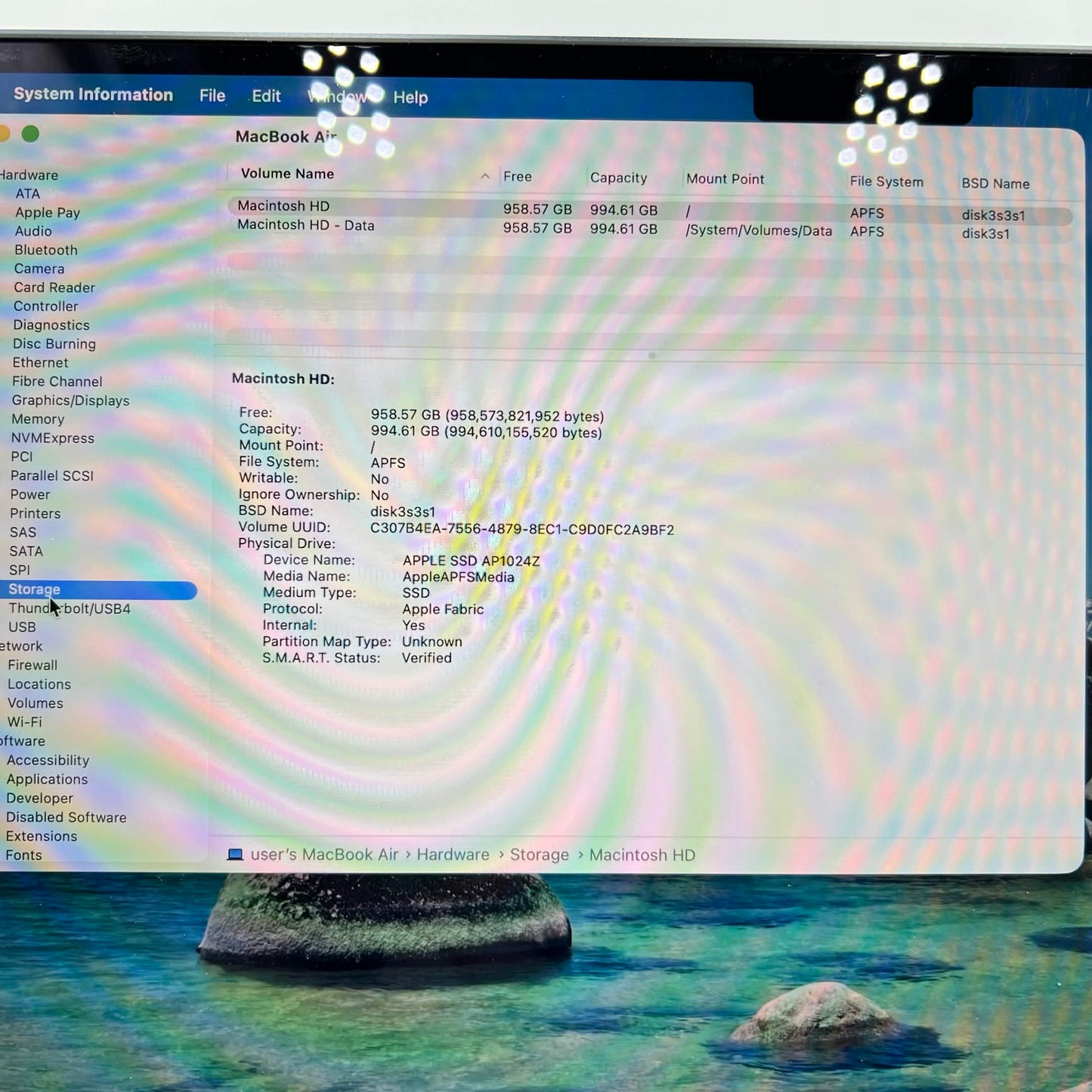Select SAS in the sidebar
The image size is (1092, 1092).
point(23,533)
